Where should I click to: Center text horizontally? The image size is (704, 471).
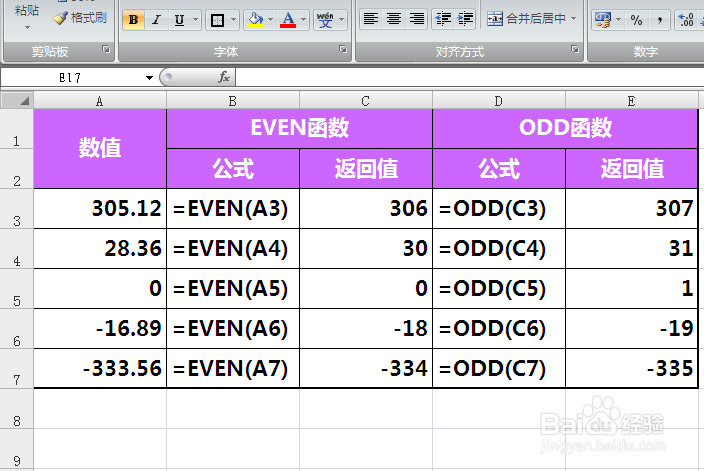point(394,19)
